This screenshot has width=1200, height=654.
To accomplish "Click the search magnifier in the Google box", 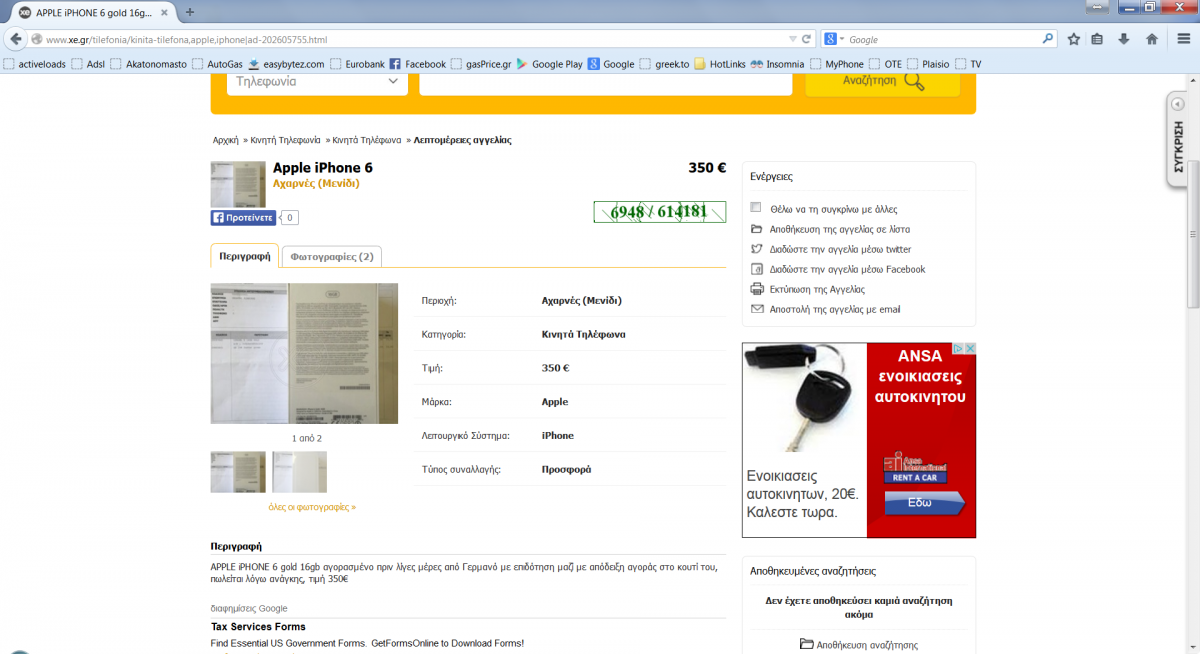I will (x=1048, y=39).
